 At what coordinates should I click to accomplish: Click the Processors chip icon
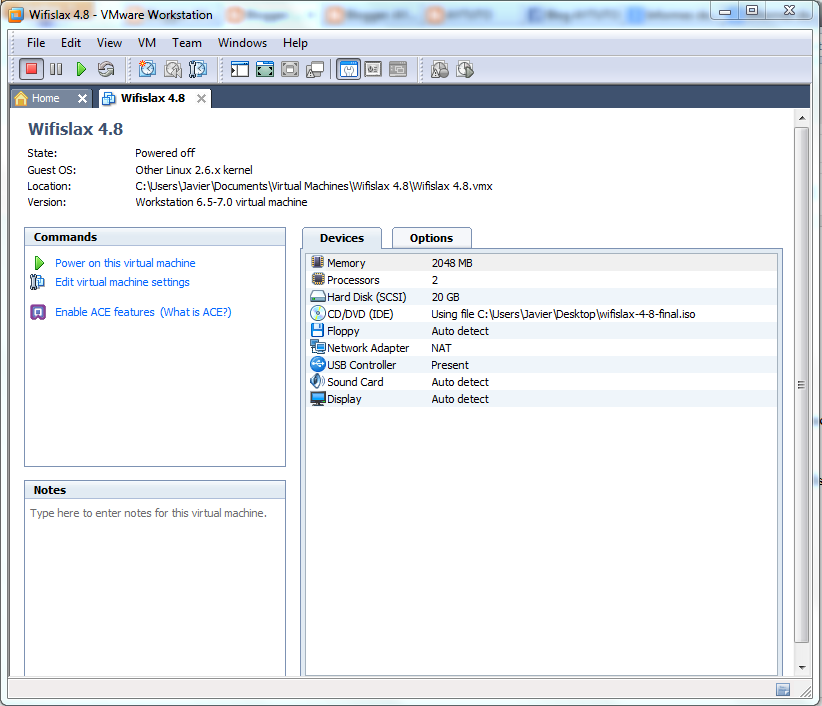pyautogui.click(x=318, y=279)
